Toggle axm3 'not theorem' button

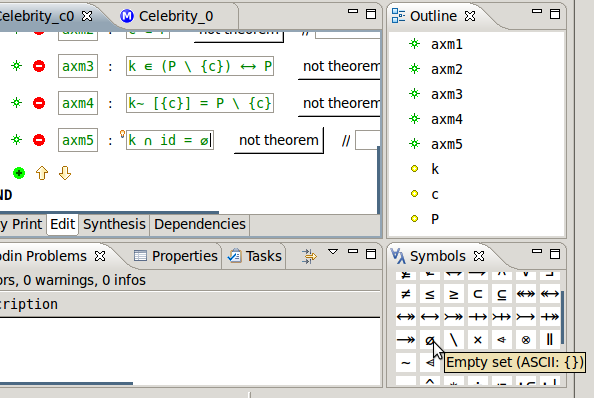point(339,67)
